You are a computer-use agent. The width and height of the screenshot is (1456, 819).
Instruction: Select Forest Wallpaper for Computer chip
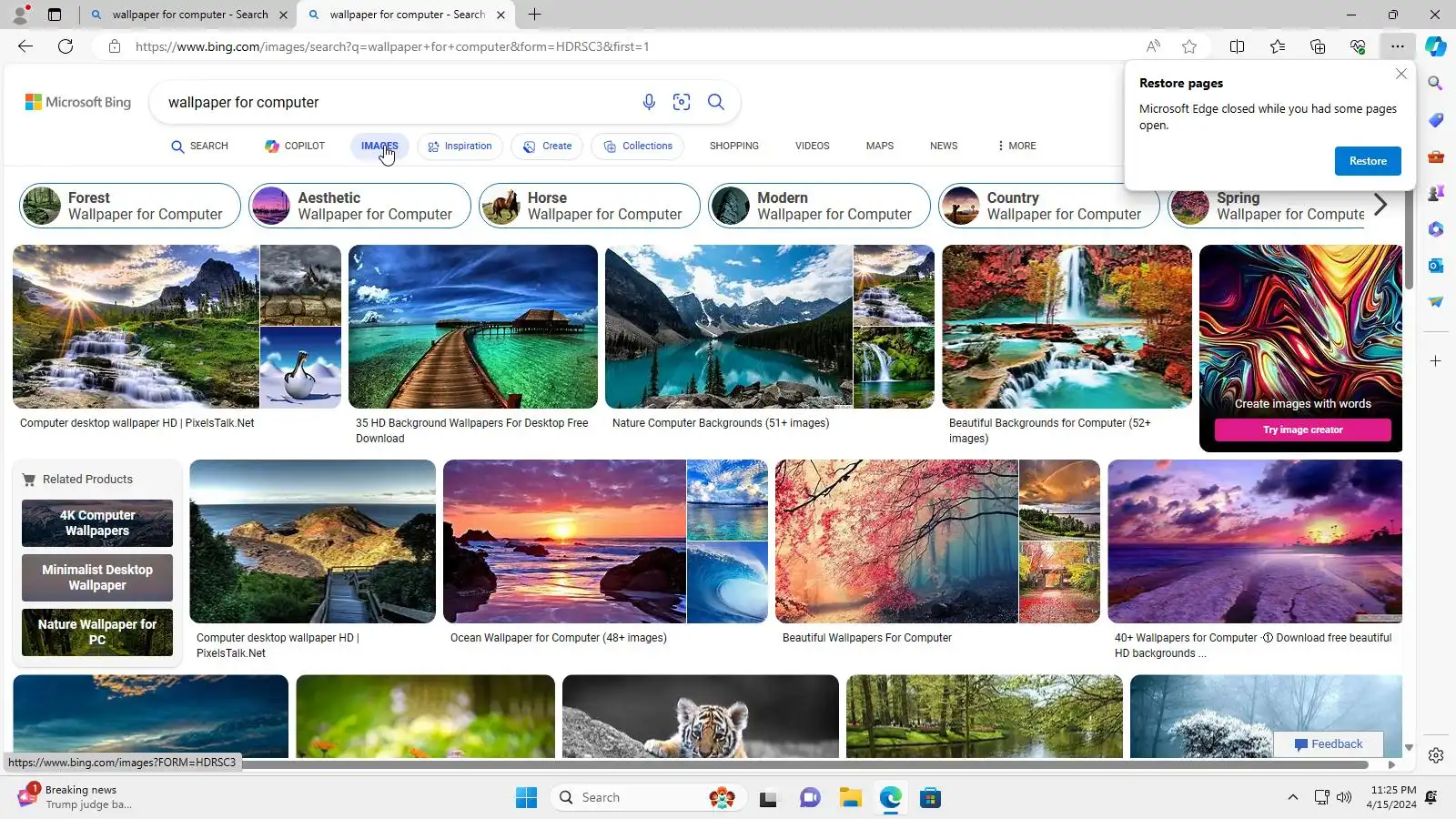click(x=130, y=206)
